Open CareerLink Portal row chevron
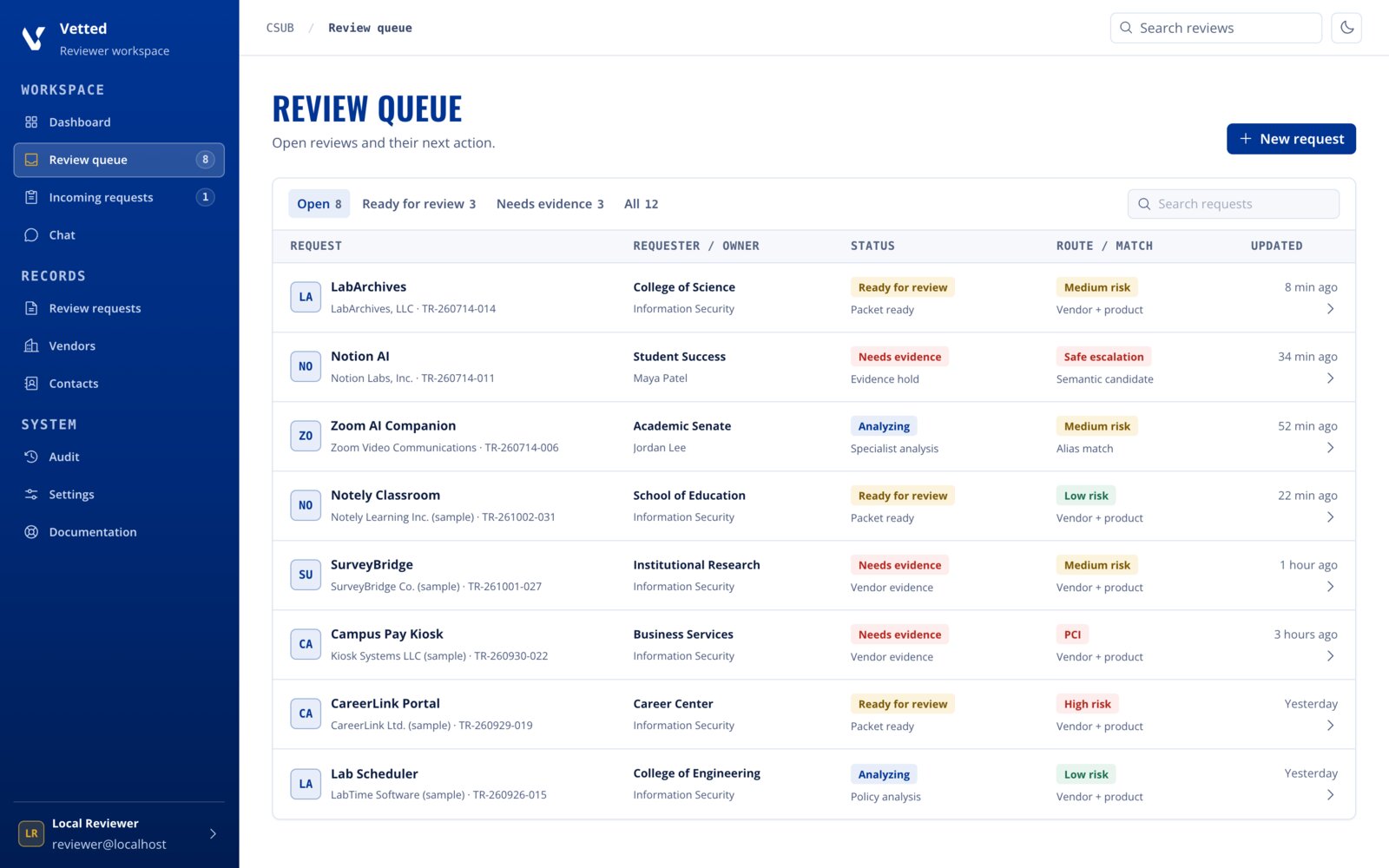Image resolution: width=1389 pixels, height=868 pixels. click(x=1330, y=726)
